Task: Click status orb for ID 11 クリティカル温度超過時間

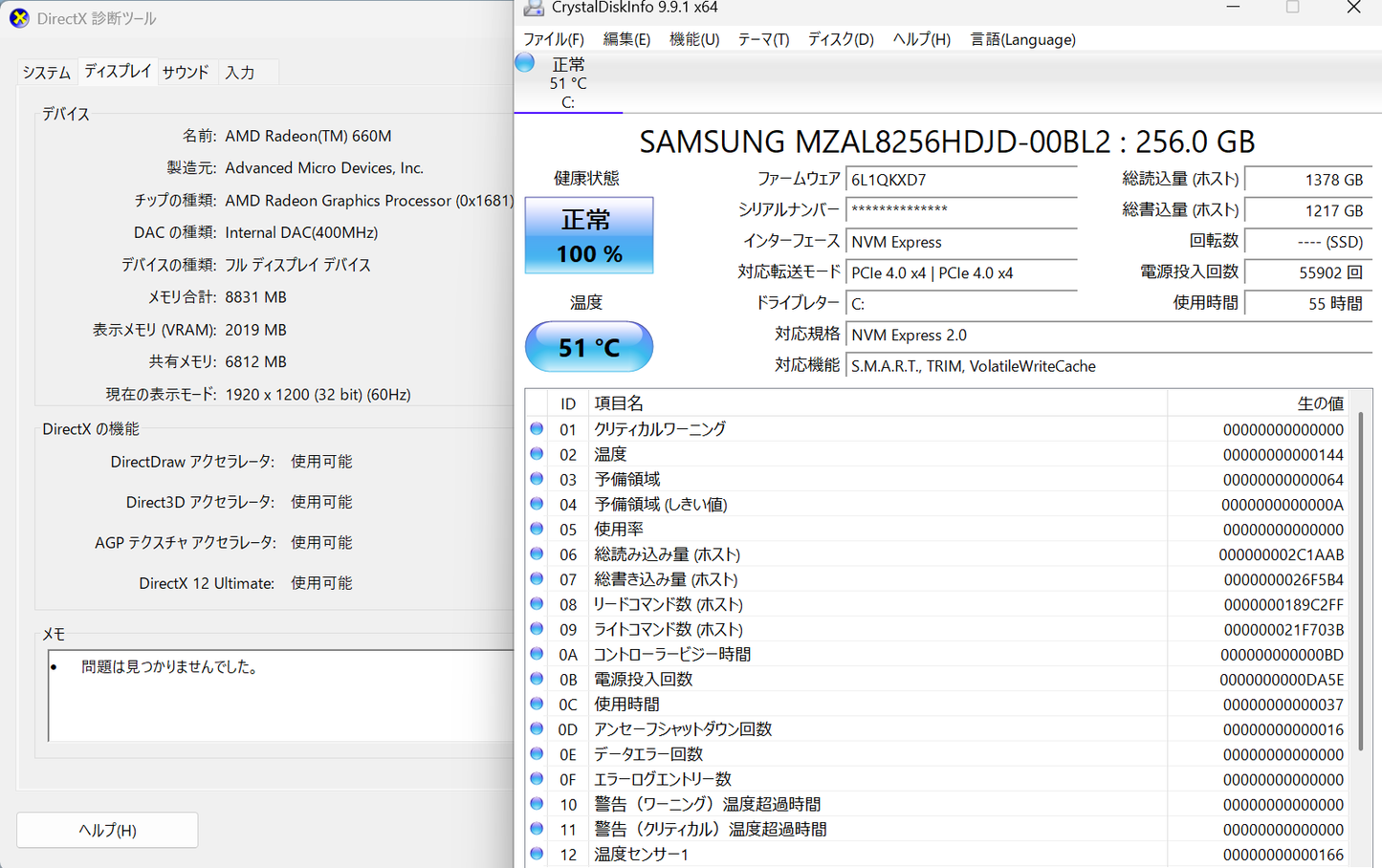Action: [537, 828]
